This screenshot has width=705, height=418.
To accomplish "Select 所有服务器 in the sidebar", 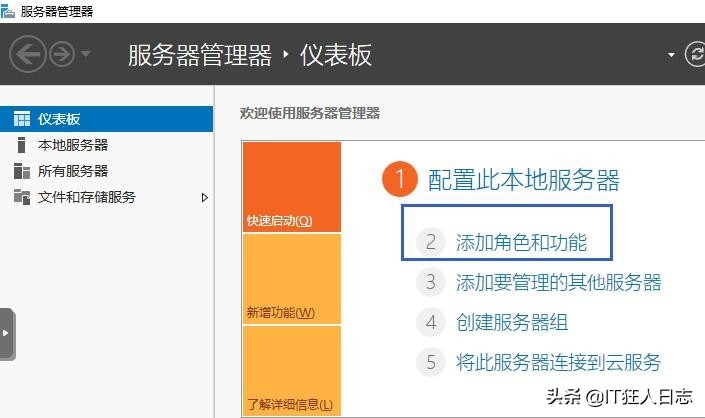I will coord(107,171).
